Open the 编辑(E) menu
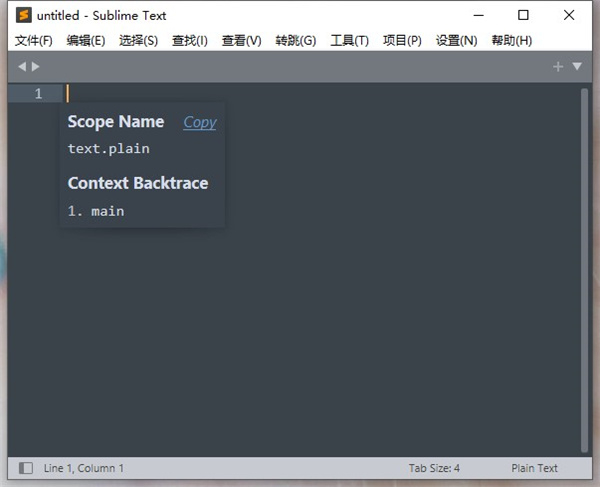This screenshot has height=487, width=600. [86, 41]
